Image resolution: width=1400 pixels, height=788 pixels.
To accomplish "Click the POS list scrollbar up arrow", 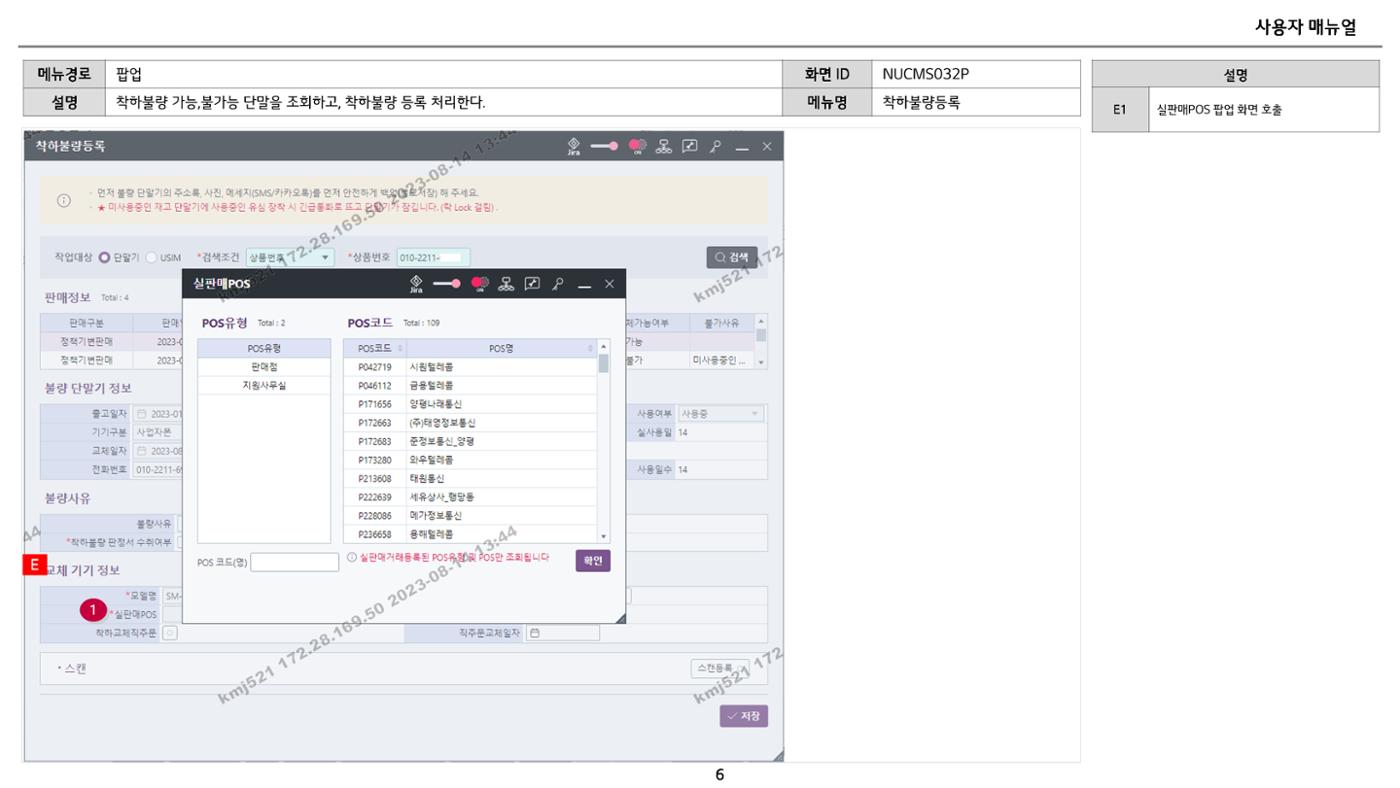I will tap(603, 346).
